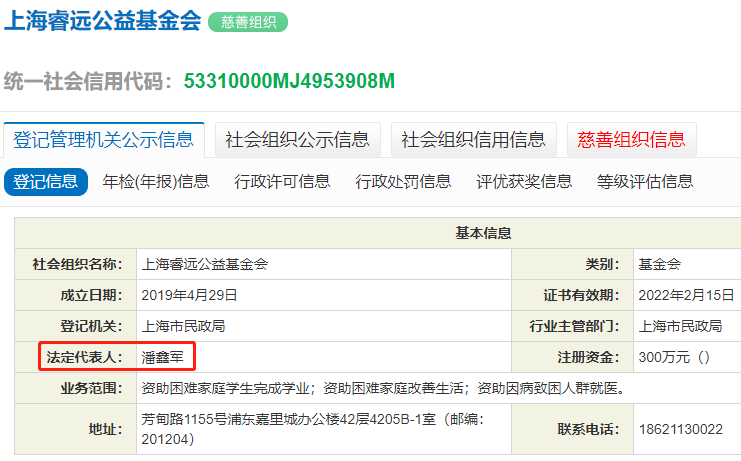Click the 业务范围 label cell

tap(76, 388)
